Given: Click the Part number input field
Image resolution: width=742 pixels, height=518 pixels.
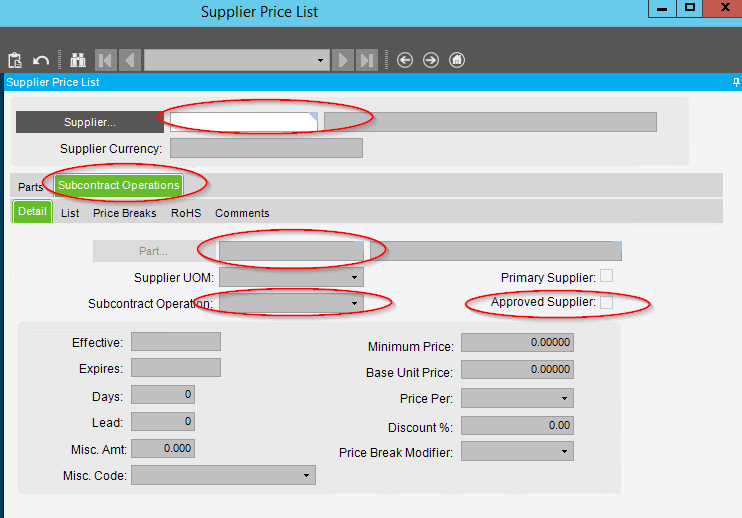Looking at the screenshot, I should tap(292, 251).
